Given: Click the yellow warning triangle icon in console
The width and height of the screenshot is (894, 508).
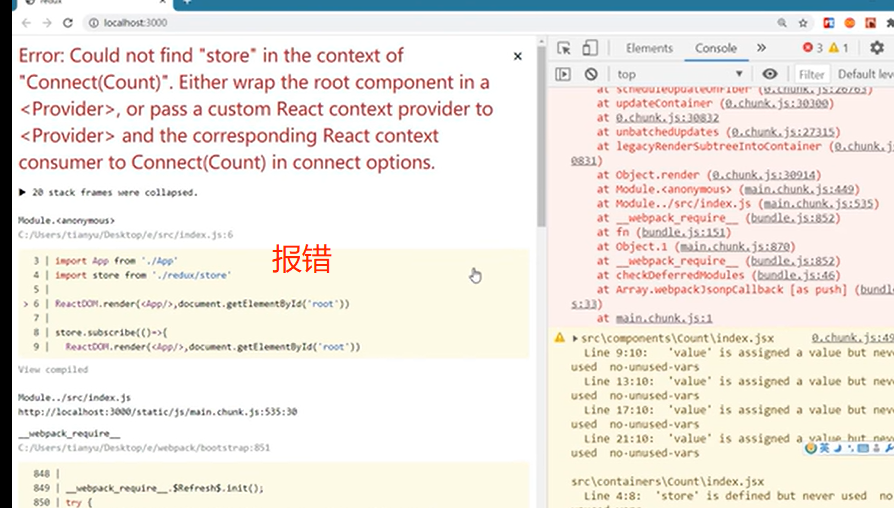Looking at the screenshot, I should pyautogui.click(x=560, y=338).
